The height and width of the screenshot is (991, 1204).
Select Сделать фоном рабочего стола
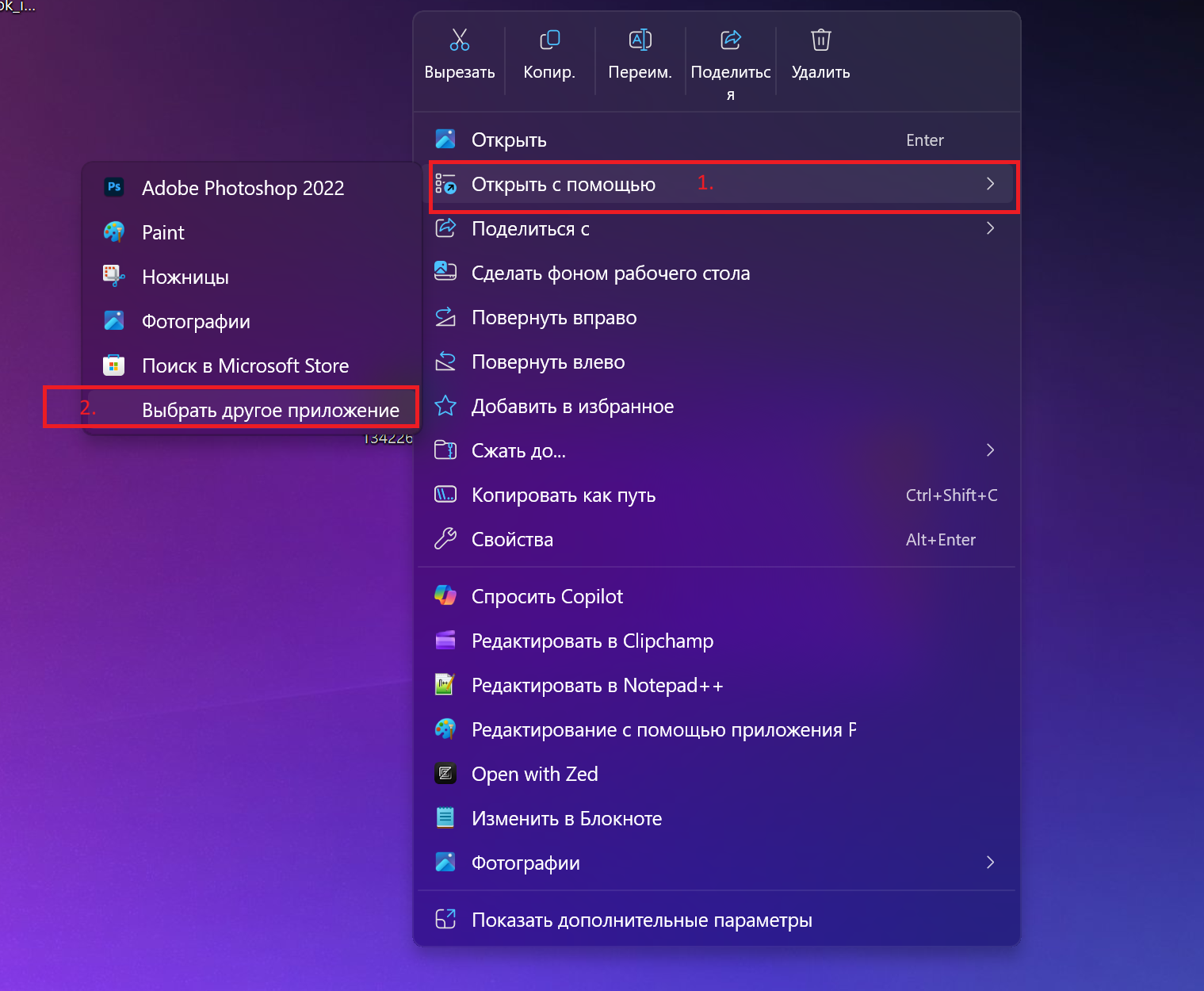pyautogui.click(x=717, y=273)
